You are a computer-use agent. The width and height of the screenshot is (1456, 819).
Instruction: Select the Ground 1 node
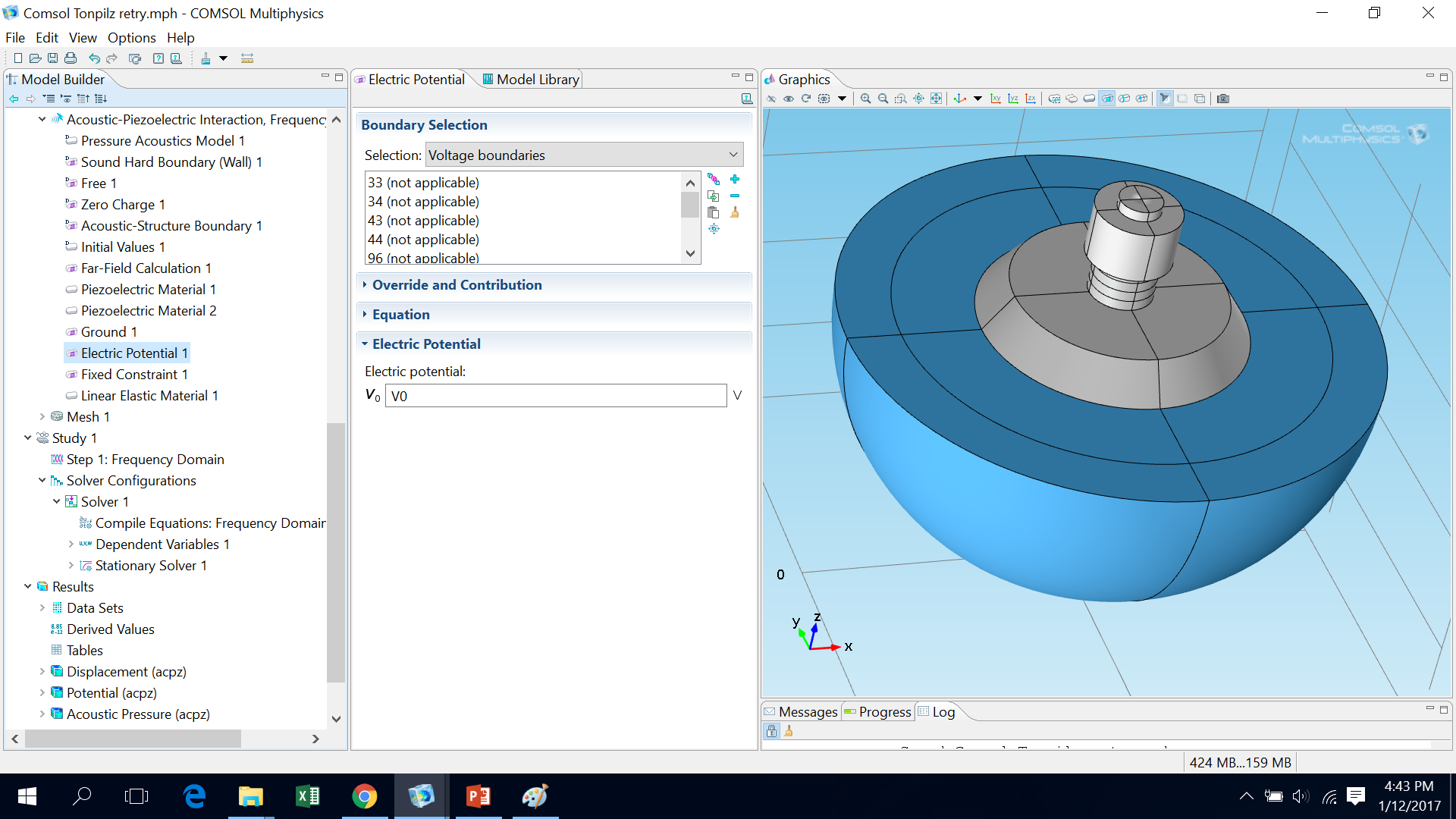[x=108, y=332]
